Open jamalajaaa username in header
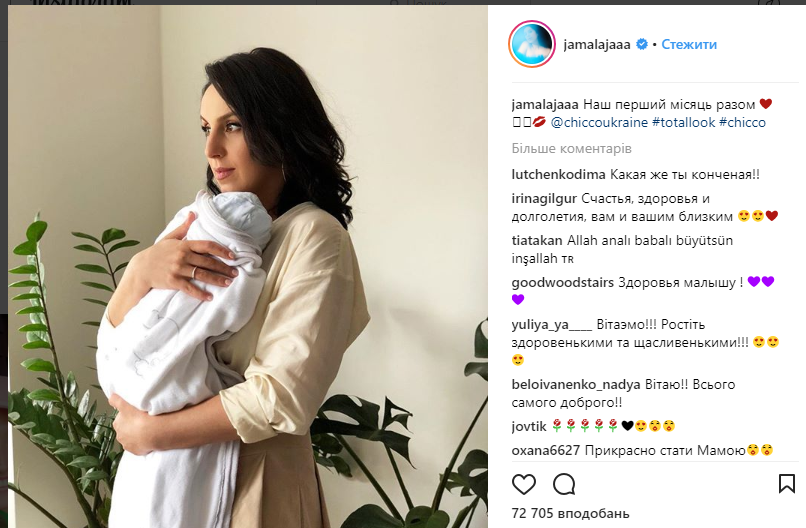Screen dimensions: 806x528 point(597,45)
